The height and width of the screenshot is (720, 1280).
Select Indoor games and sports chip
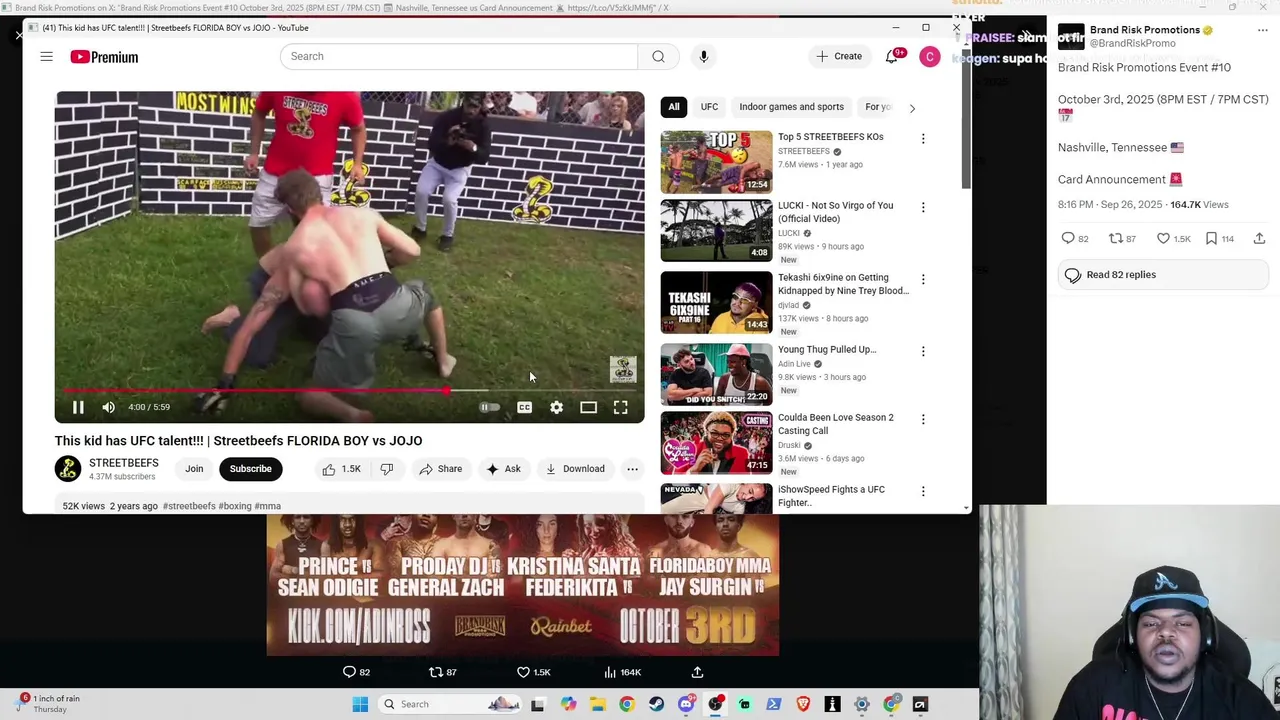coord(791,107)
